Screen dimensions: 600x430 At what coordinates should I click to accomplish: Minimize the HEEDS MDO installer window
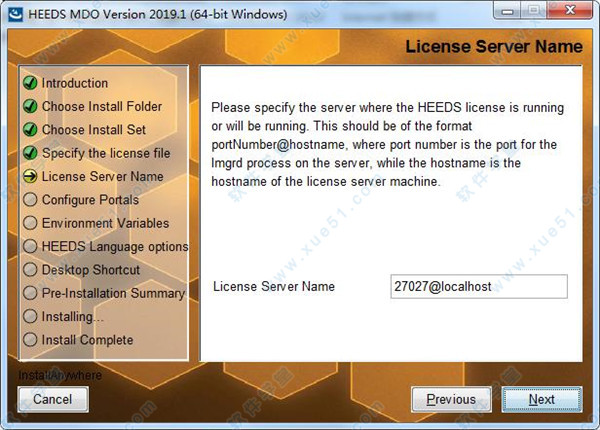[x=507, y=11]
